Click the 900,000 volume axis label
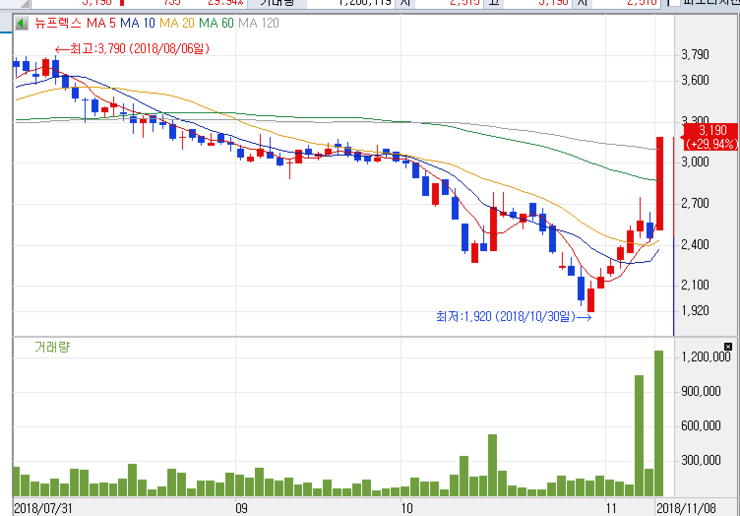Image resolution: width=740 pixels, height=516 pixels. point(701,391)
